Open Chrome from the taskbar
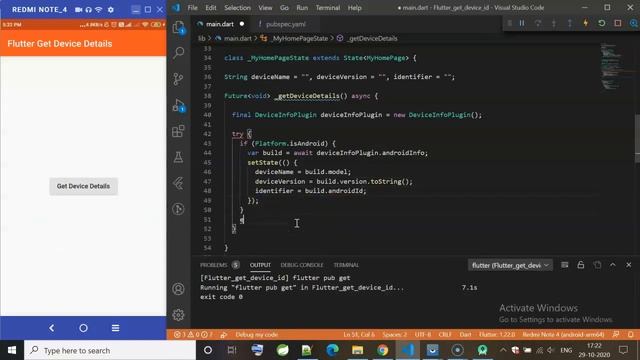Screen dimensions: 640x360 click(382, 350)
